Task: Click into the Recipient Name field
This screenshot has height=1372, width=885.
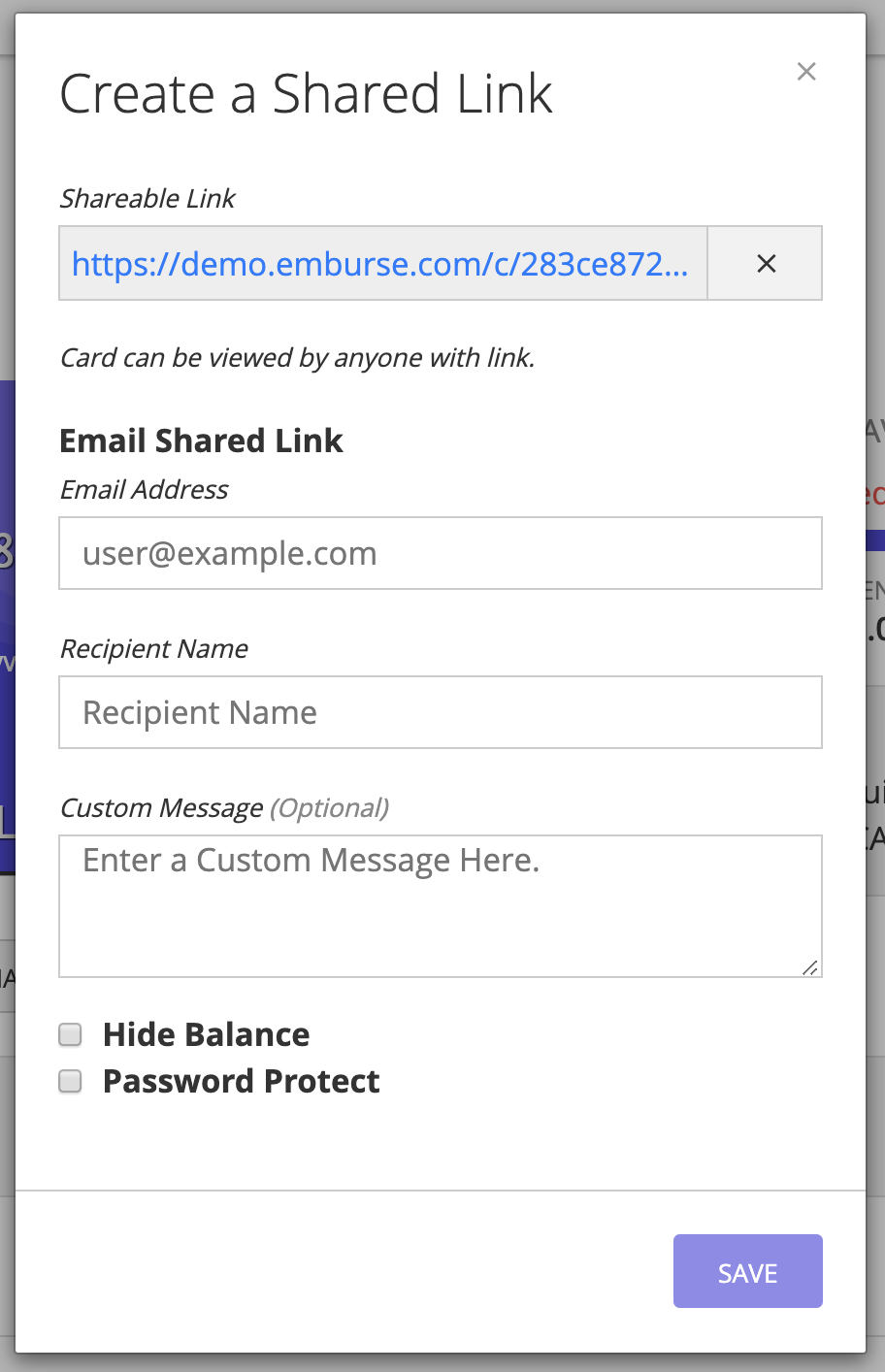Action: coord(440,712)
